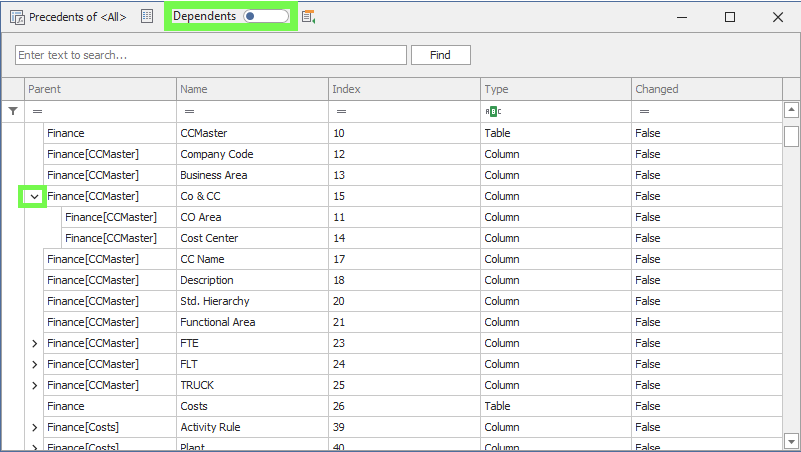Click the funnel filter row icon
Image resolution: width=801 pixels, height=452 pixels.
click(13, 112)
